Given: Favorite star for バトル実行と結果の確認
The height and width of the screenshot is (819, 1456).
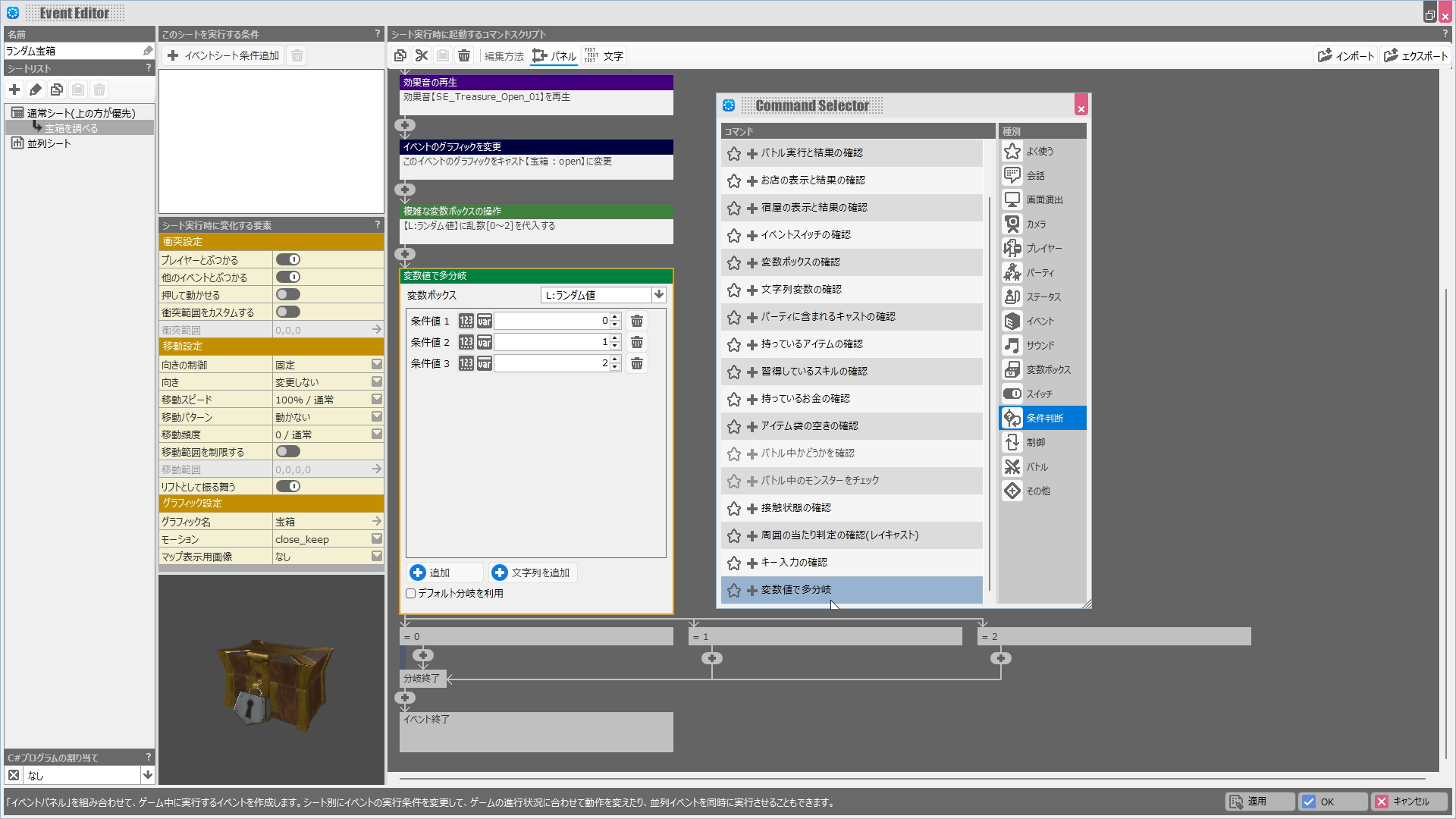Looking at the screenshot, I should (733, 153).
